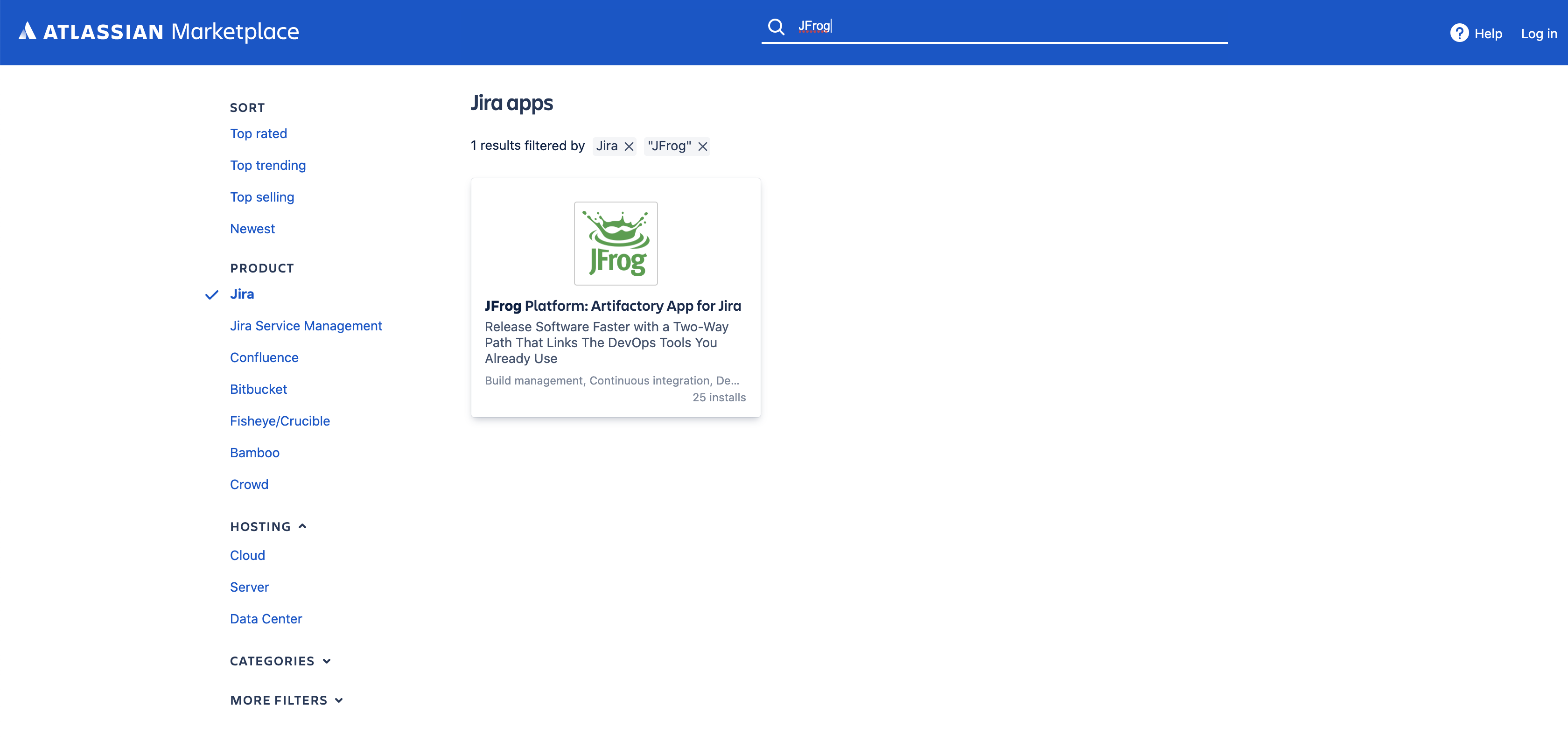Remove the "JFrog" search filter chip
Image resolution: width=1568 pixels, height=741 pixels.
coord(702,147)
